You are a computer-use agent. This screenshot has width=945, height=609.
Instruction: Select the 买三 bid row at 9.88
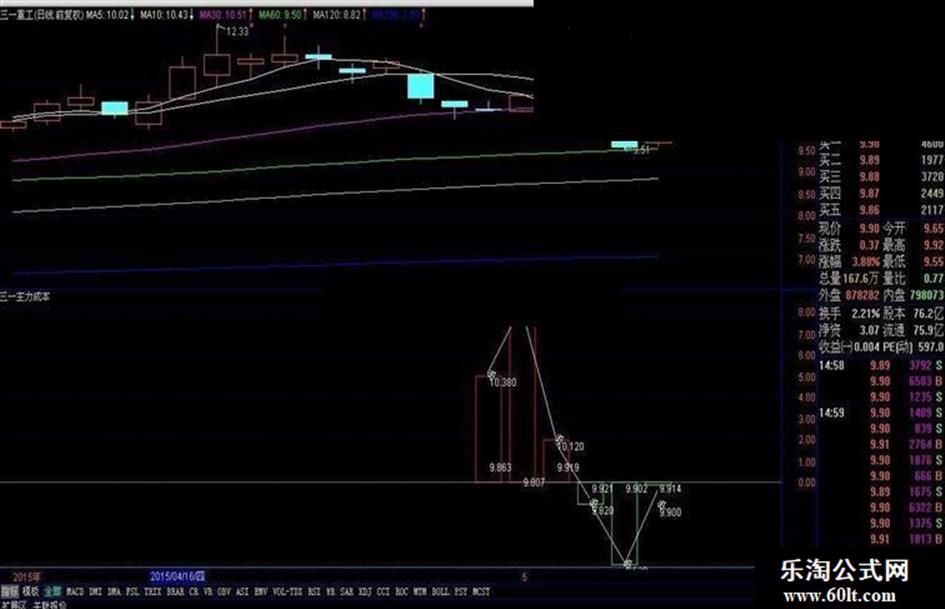click(881, 177)
